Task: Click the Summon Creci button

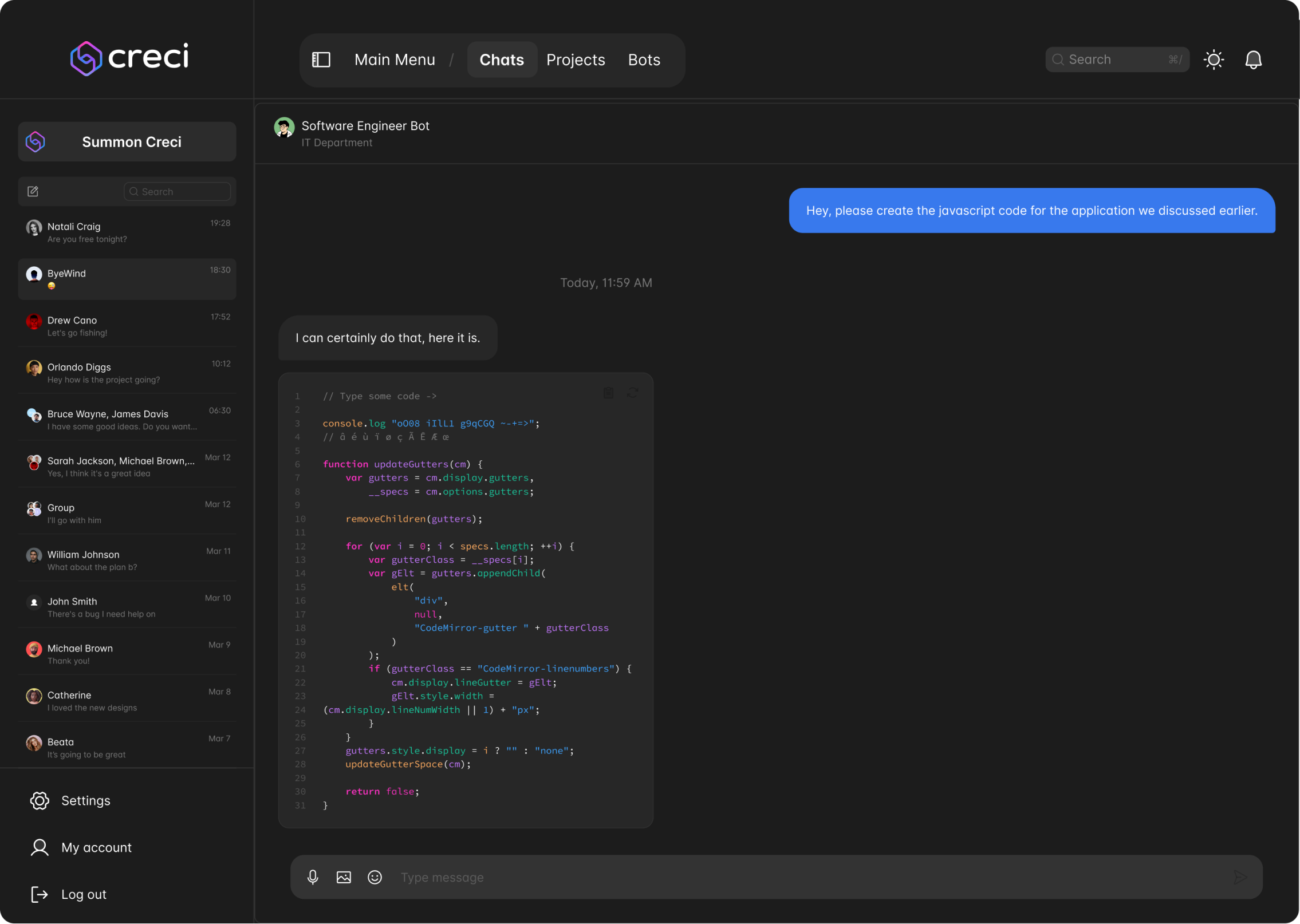Action: pyautogui.click(x=127, y=141)
